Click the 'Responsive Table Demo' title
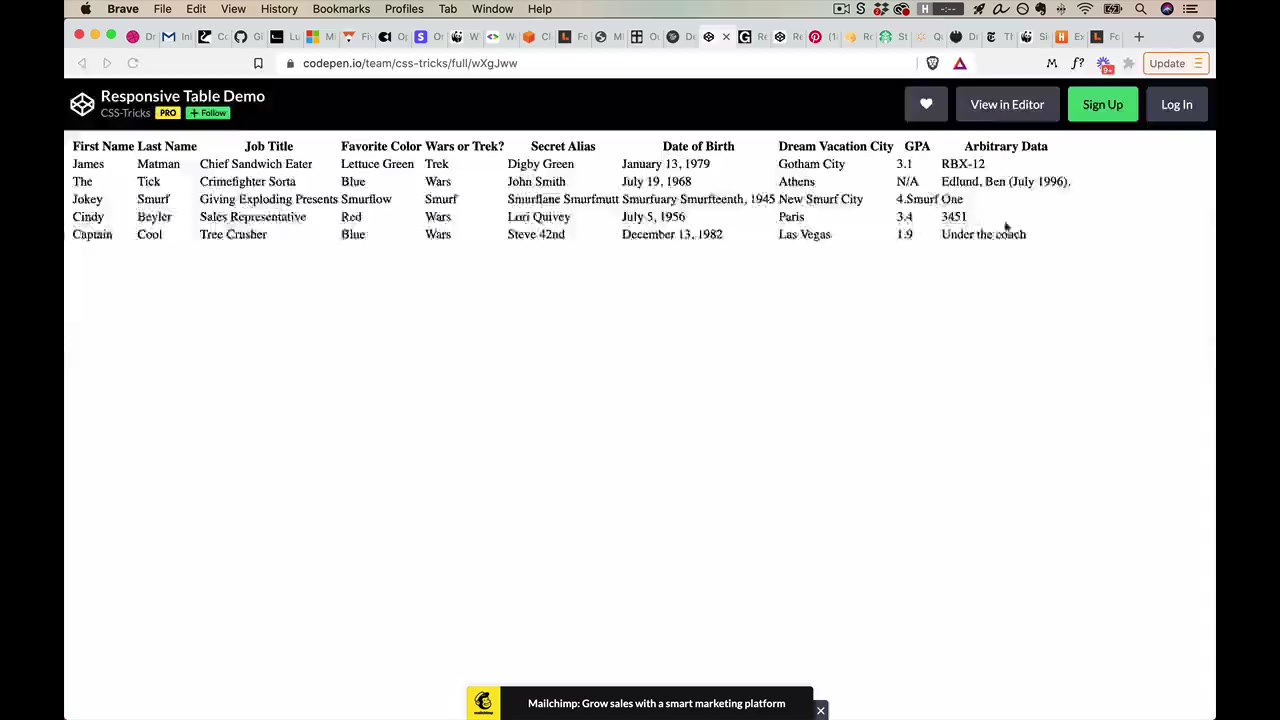The width and height of the screenshot is (1280, 720). click(x=183, y=96)
